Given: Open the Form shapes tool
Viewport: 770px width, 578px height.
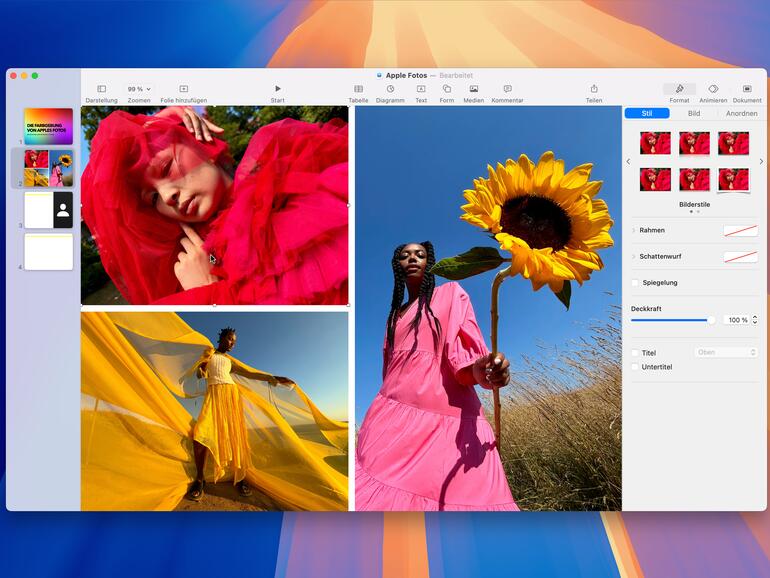Looking at the screenshot, I should click(446, 89).
